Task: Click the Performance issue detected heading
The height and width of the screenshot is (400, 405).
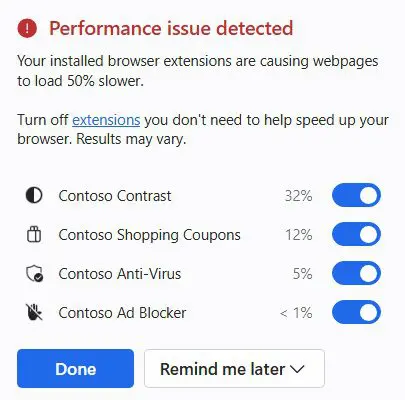Action: [171, 28]
